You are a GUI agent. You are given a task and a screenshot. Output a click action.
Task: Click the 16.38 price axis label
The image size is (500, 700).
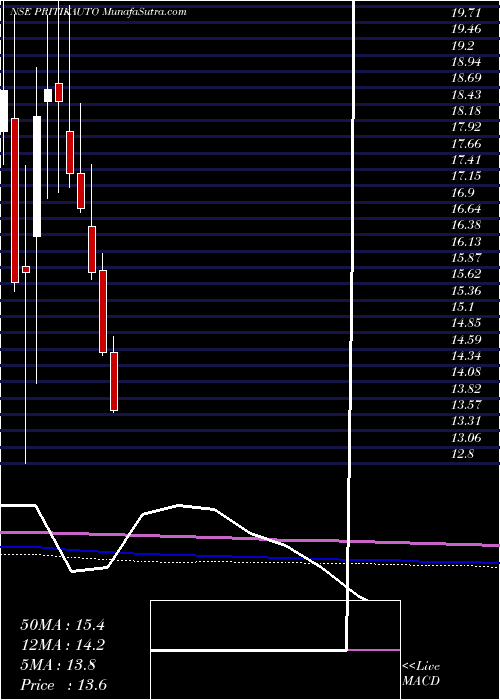(x=466, y=225)
